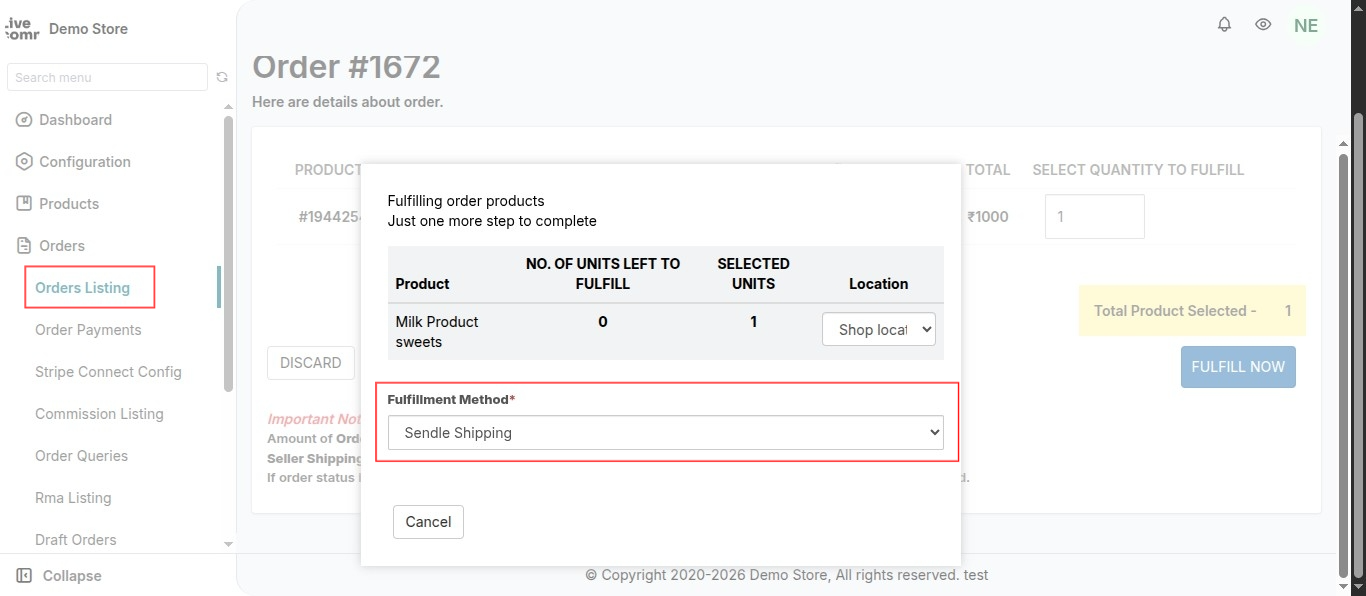Click the Dashboard gauge icon
The image size is (1366, 596).
click(24, 120)
